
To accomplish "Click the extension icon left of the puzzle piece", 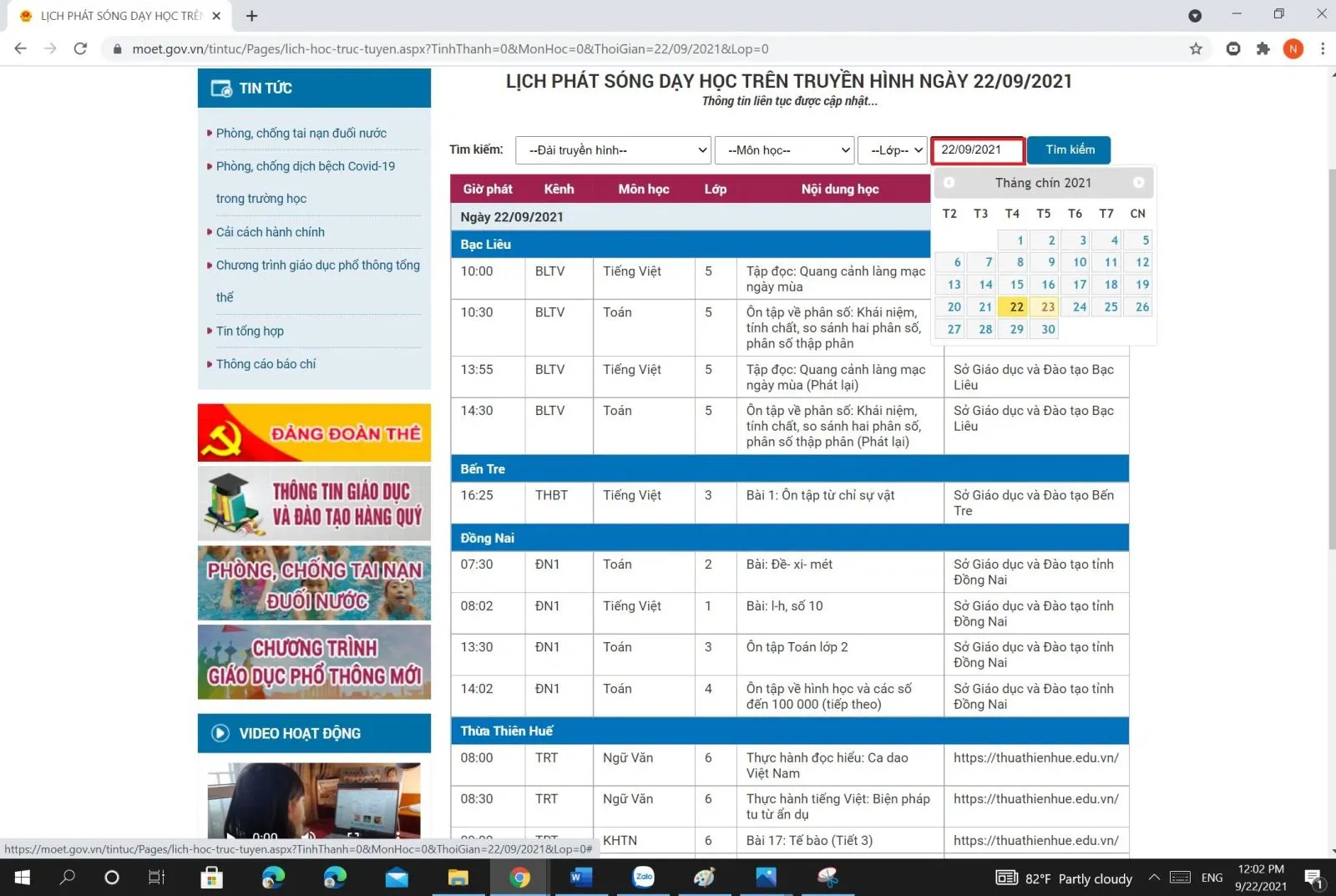I will pyautogui.click(x=1233, y=48).
